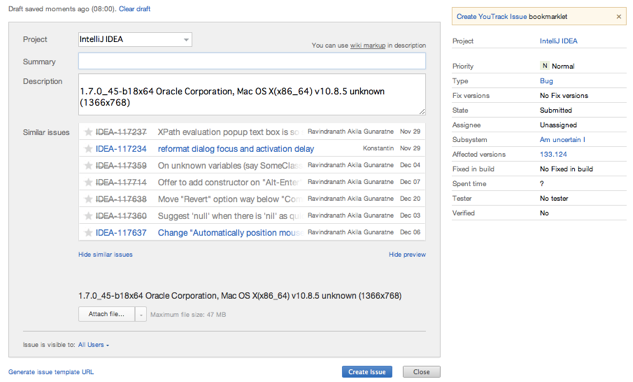Click the Verified No value
Screen dimensions: 633x382
544,213
